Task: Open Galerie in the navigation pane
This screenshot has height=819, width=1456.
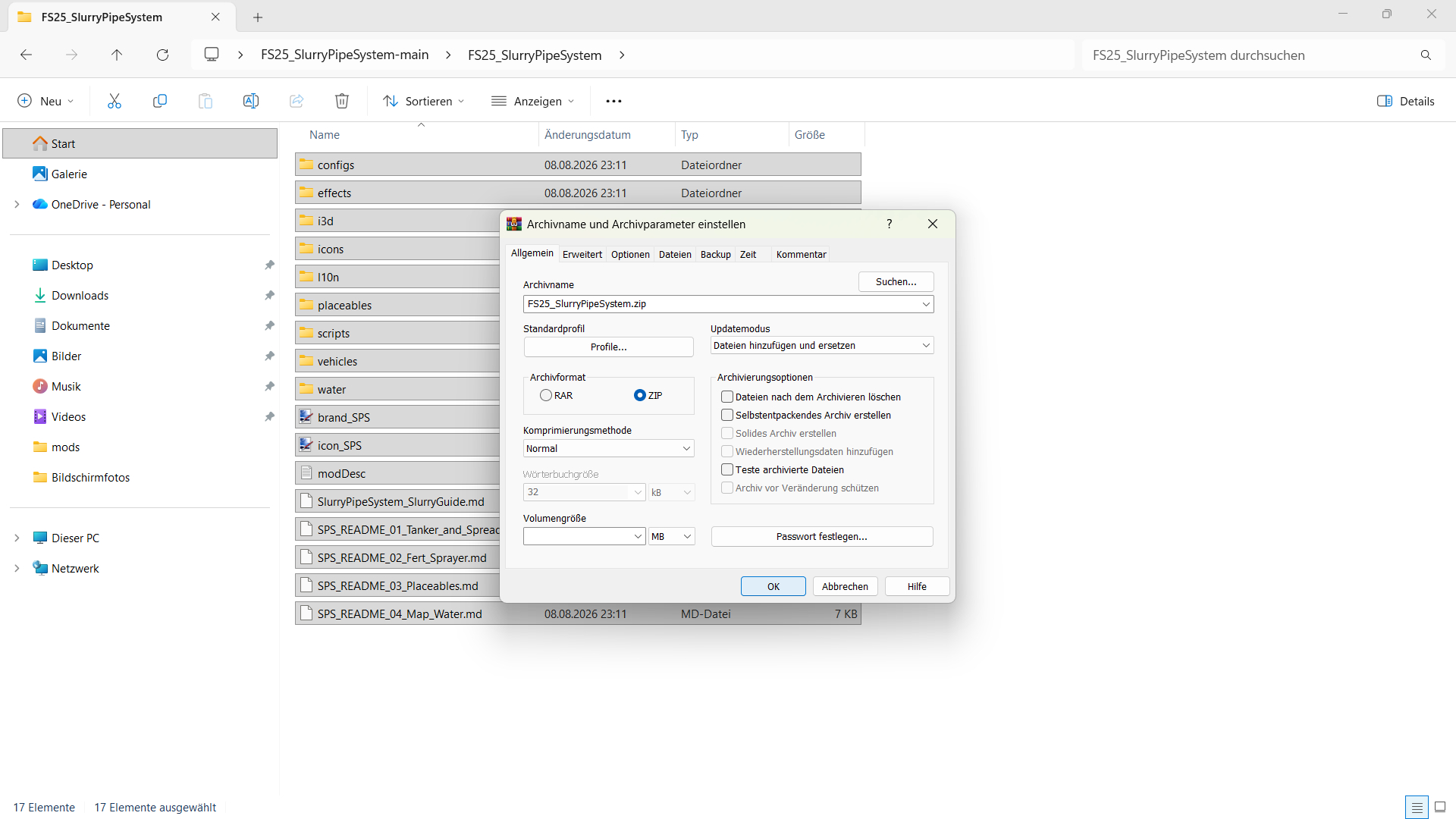Action: [x=69, y=174]
